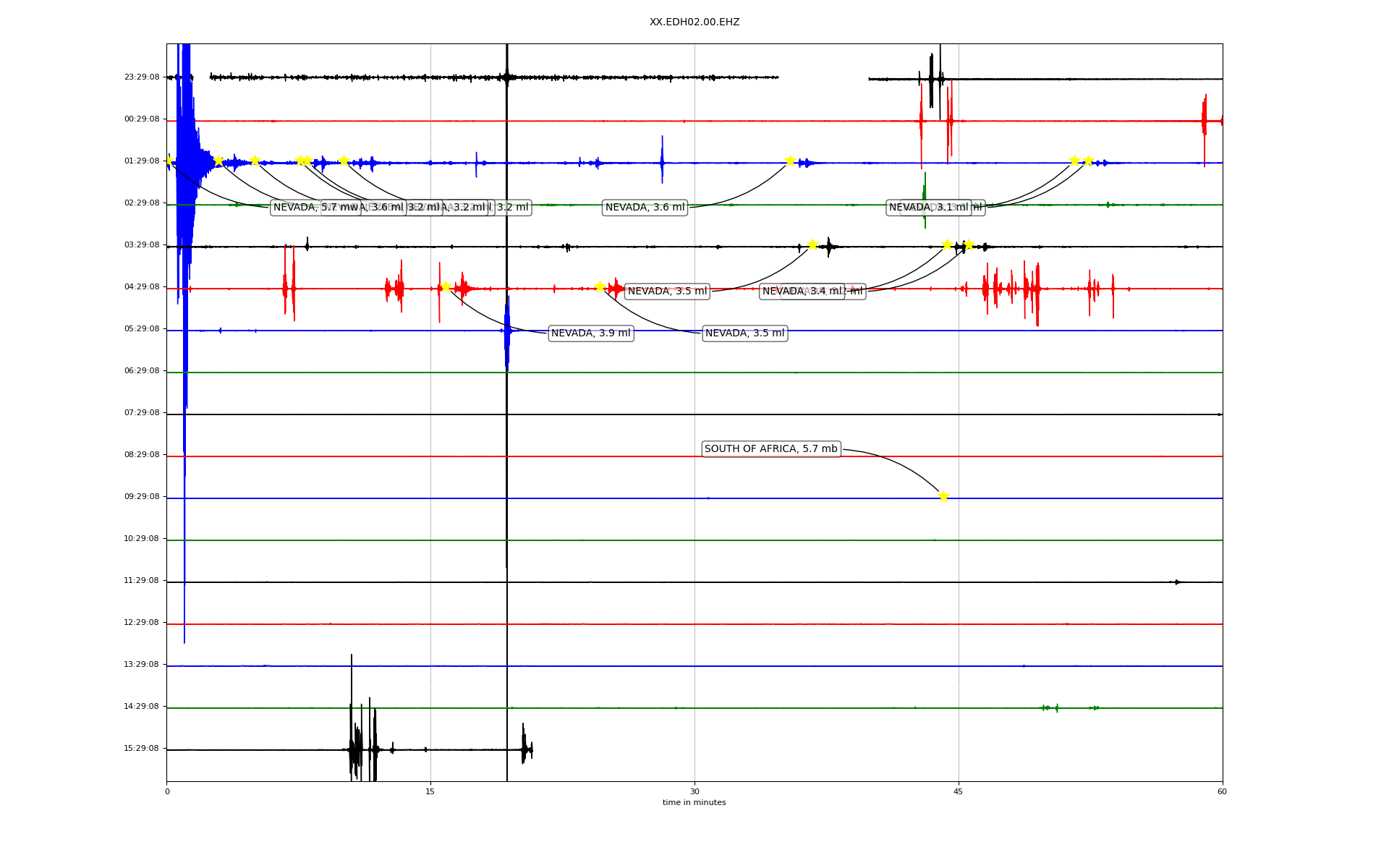The image size is (1389, 868).
Task: Click the leftmost star on the black 03:29:08 trace
Action: [812, 245]
